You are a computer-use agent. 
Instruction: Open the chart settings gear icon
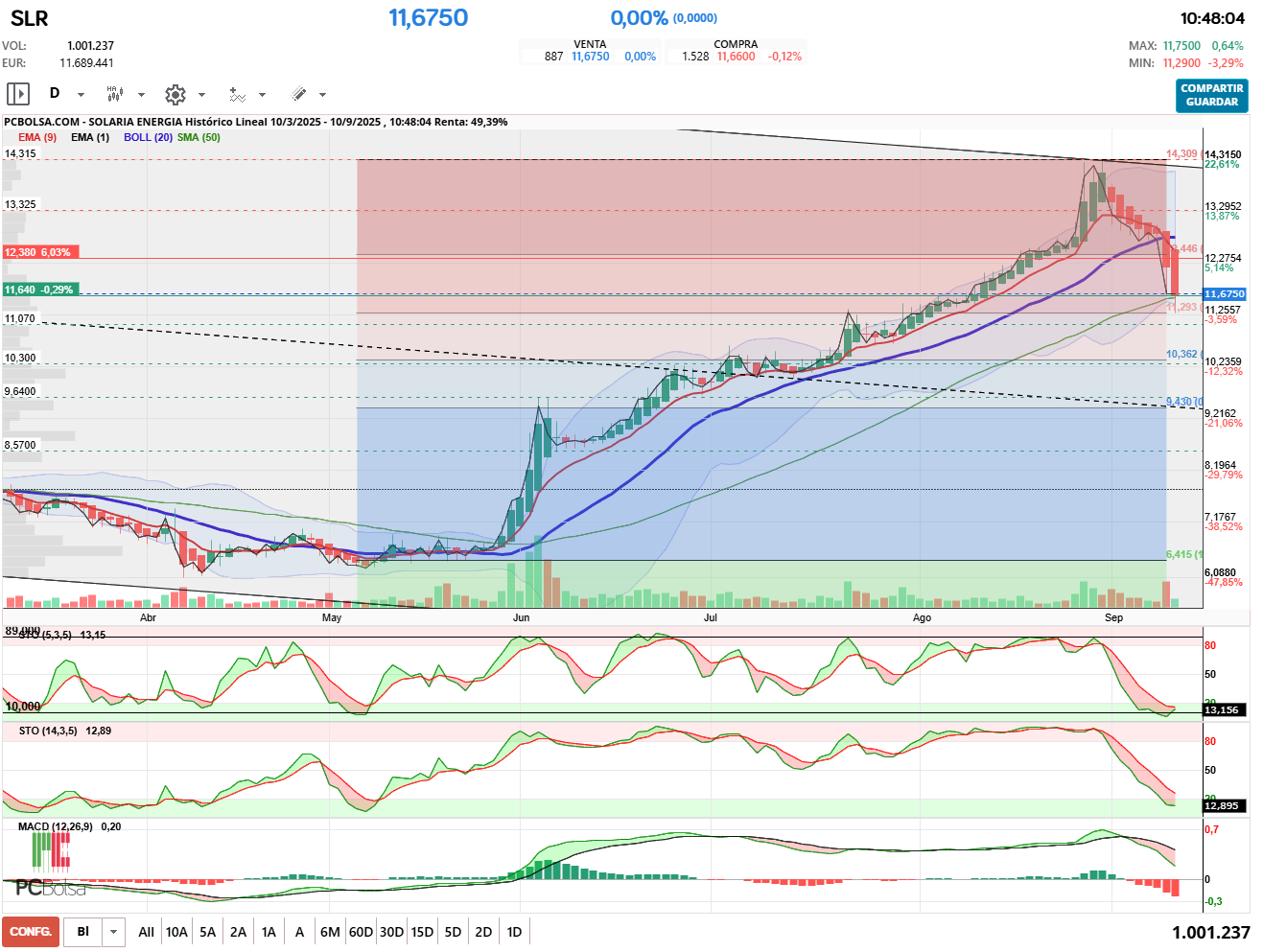(175, 94)
